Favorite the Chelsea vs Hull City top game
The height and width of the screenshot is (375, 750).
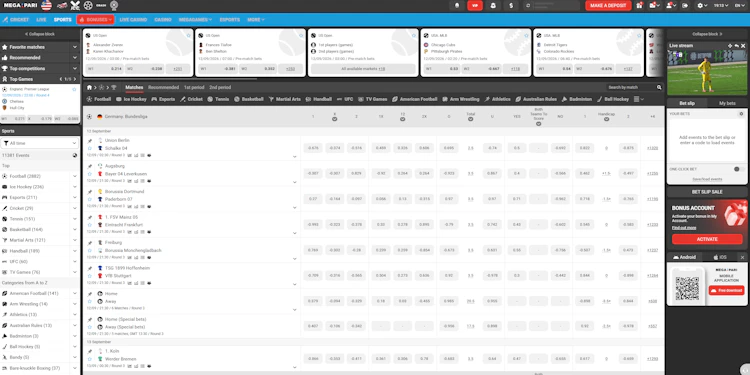tap(74, 89)
